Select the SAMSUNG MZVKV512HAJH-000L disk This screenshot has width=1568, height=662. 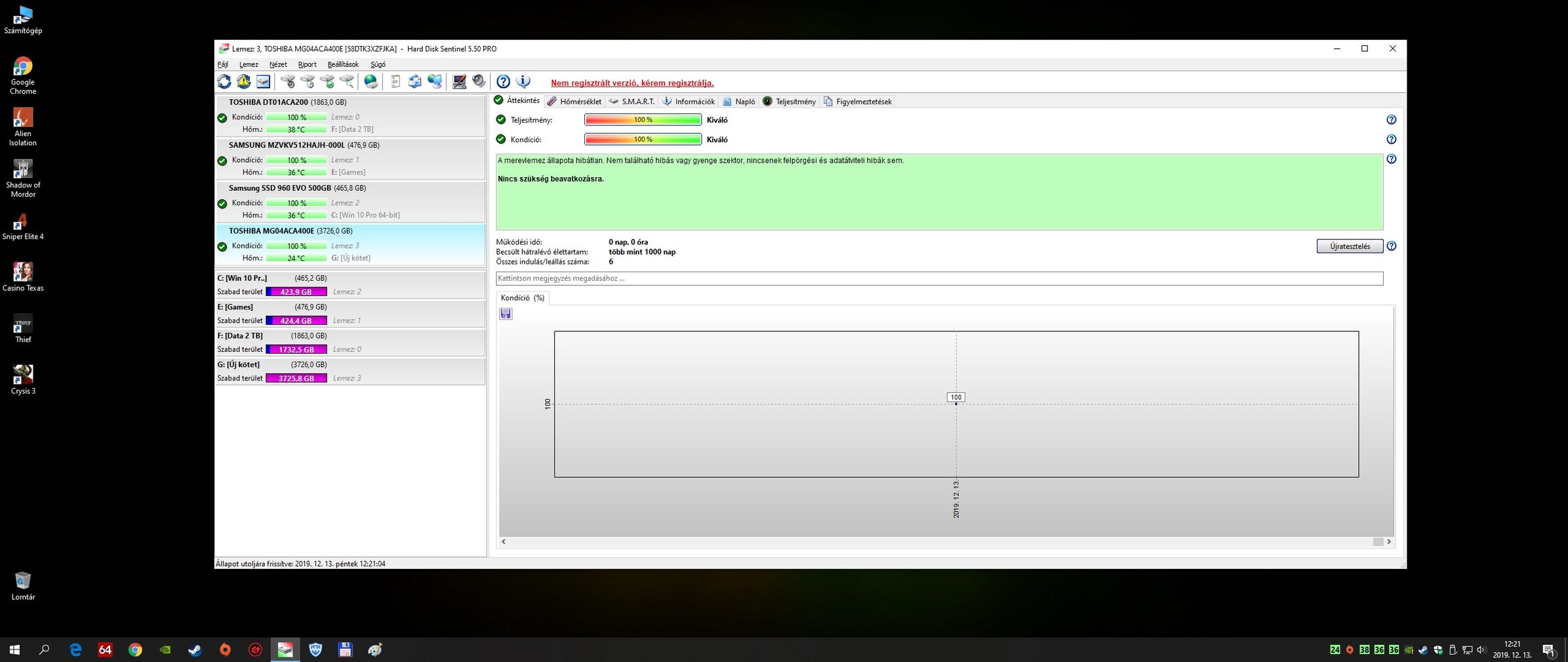350,159
